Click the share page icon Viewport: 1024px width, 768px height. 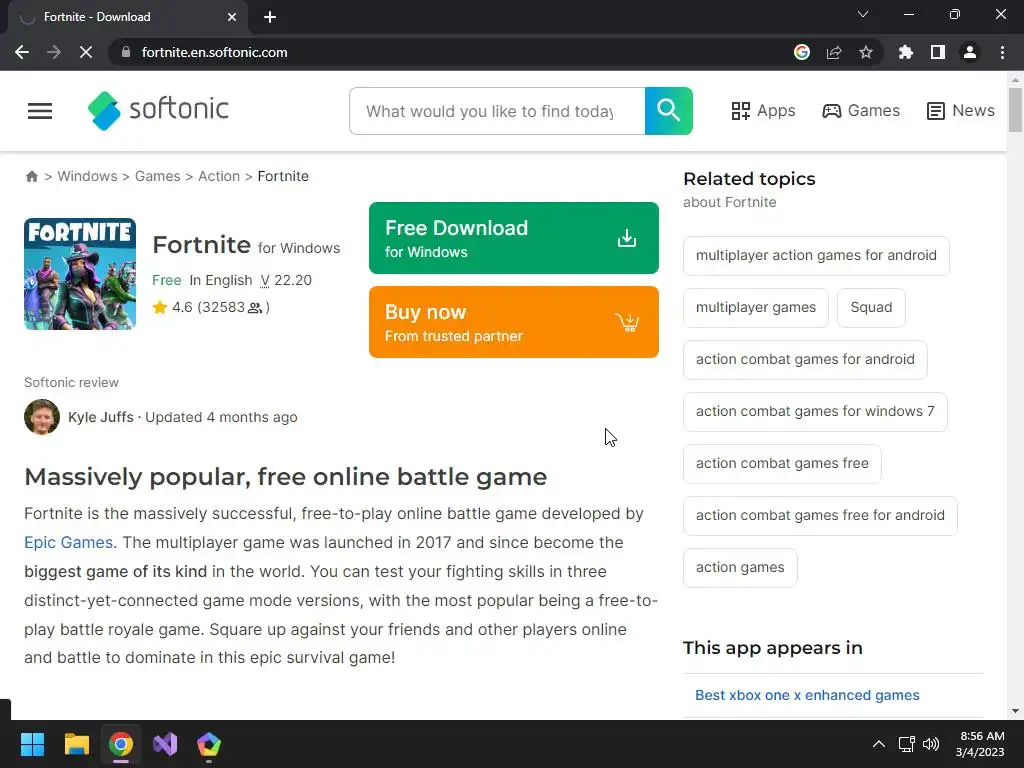(834, 52)
